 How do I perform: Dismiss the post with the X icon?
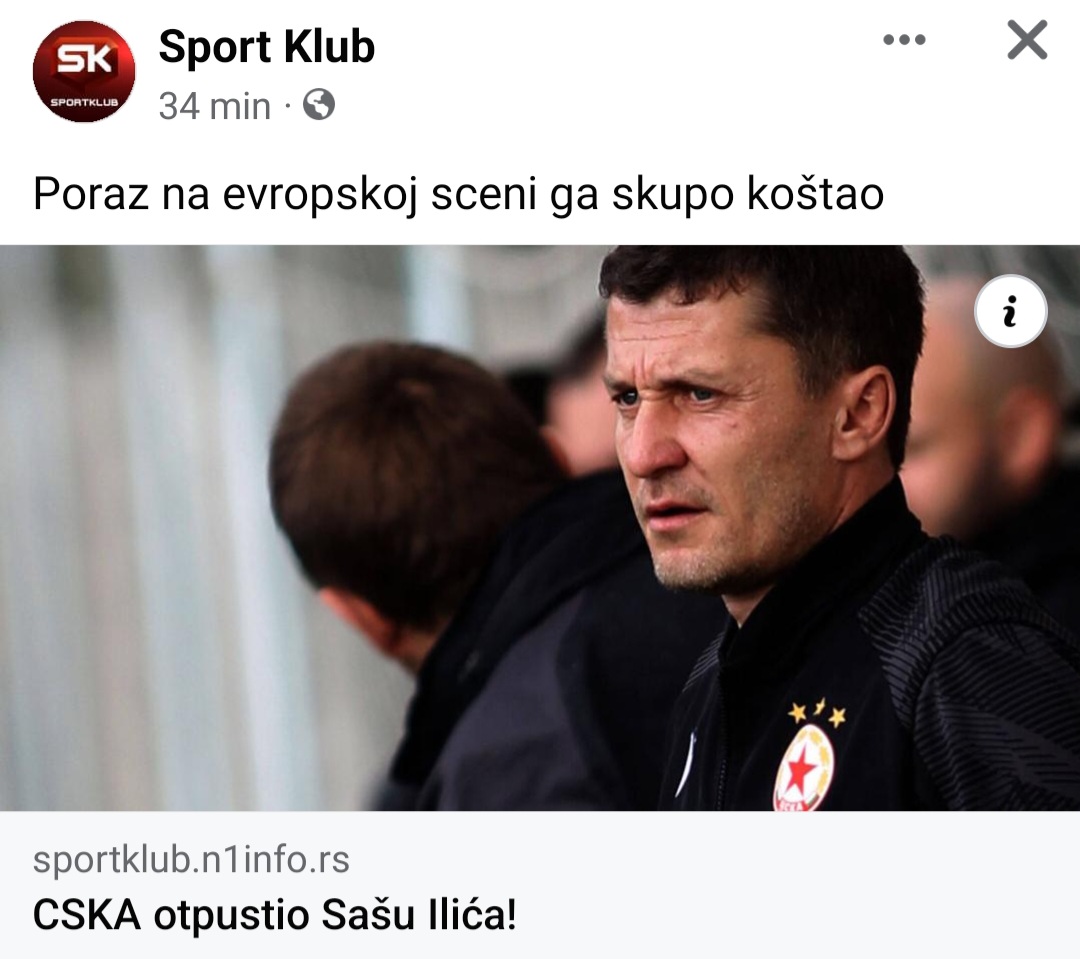[x=1027, y=40]
